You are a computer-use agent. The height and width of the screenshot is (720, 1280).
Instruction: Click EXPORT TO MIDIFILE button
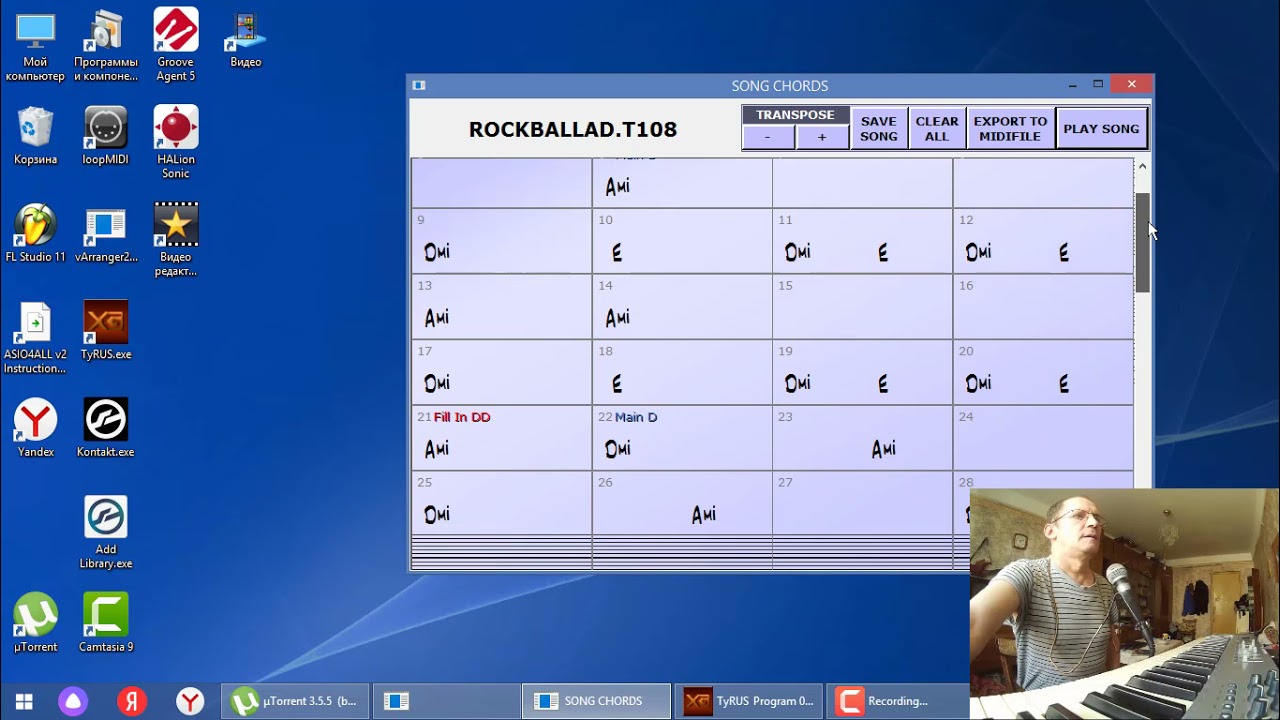click(1010, 129)
